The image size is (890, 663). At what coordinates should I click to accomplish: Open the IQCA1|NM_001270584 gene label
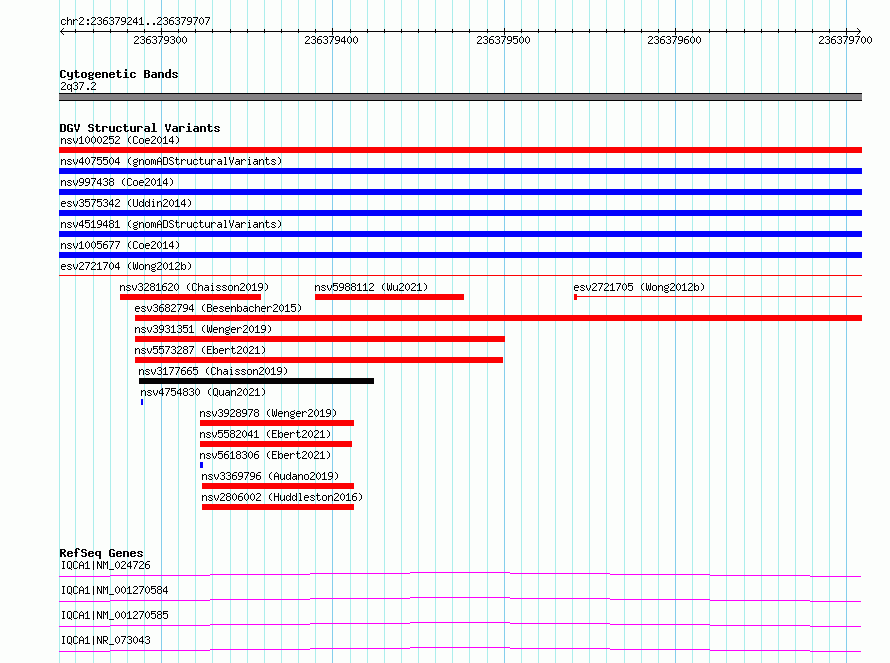tap(115, 590)
